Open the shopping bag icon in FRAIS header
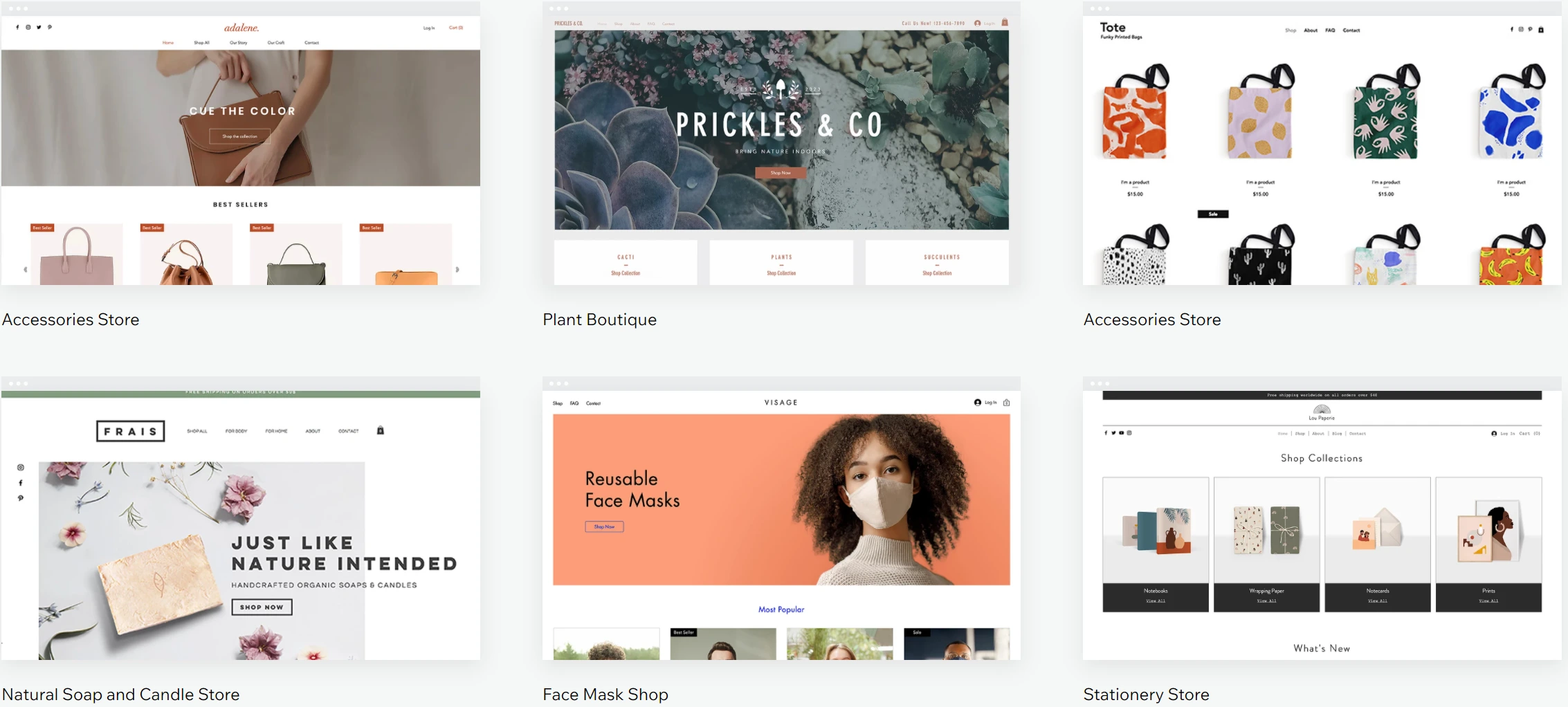The width and height of the screenshot is (1568, 707). [x=380, y=430]
